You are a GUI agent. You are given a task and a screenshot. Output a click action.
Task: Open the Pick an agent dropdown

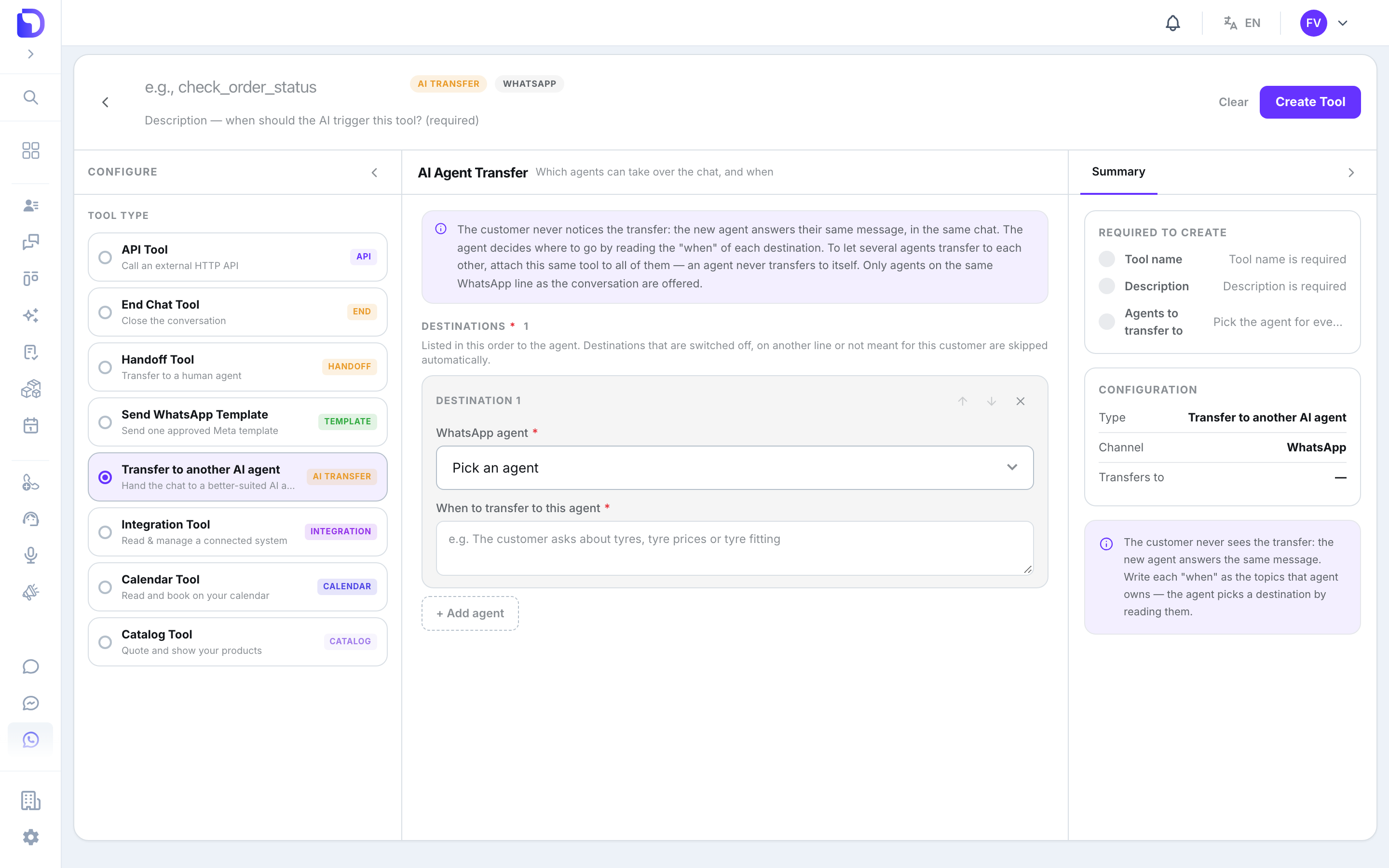point(735,468)
